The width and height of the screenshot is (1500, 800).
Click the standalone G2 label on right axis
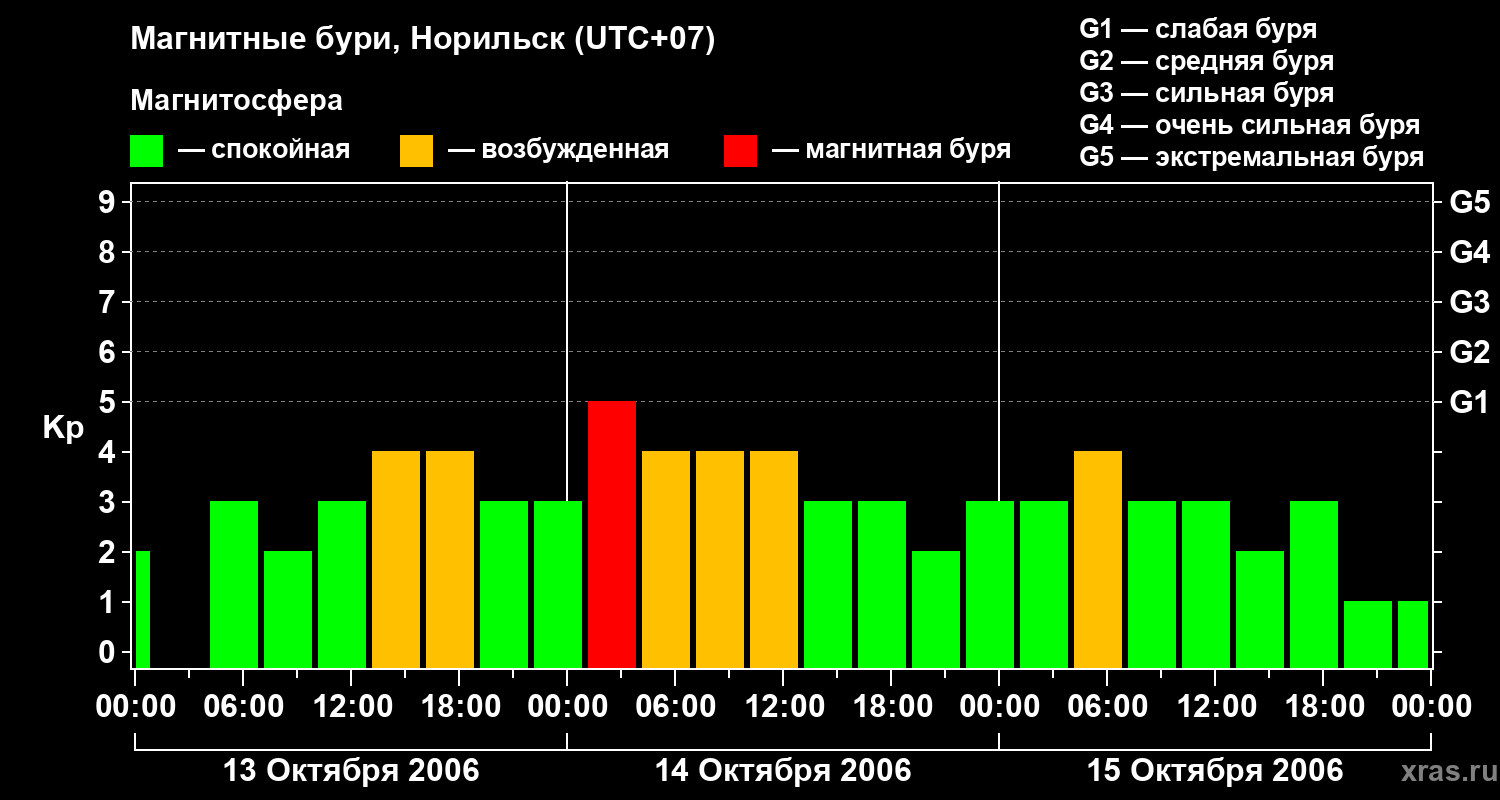[1470, 353]
